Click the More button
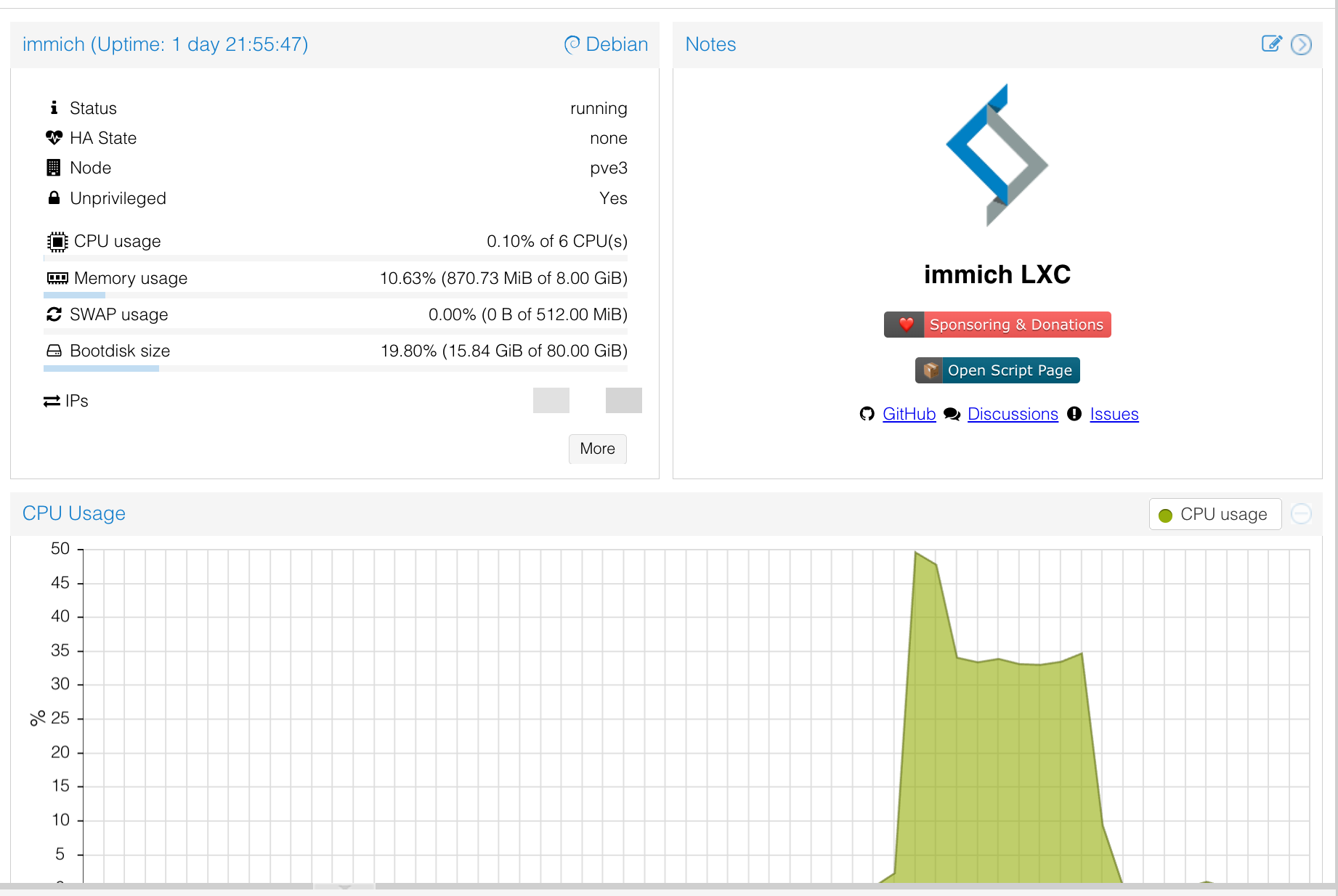The width and height of the screenshot is (1338, 896). 597,449
